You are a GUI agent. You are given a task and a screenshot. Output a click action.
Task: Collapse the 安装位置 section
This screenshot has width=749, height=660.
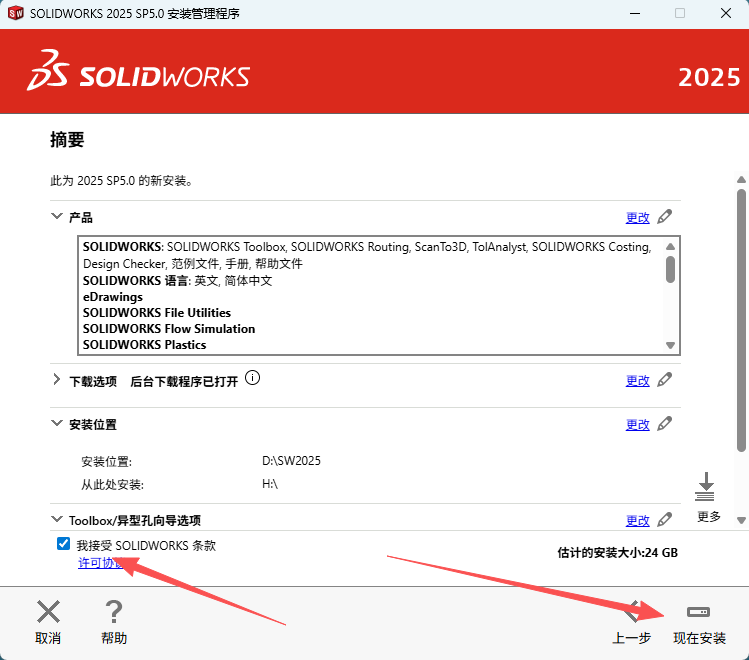pos(57,423)
